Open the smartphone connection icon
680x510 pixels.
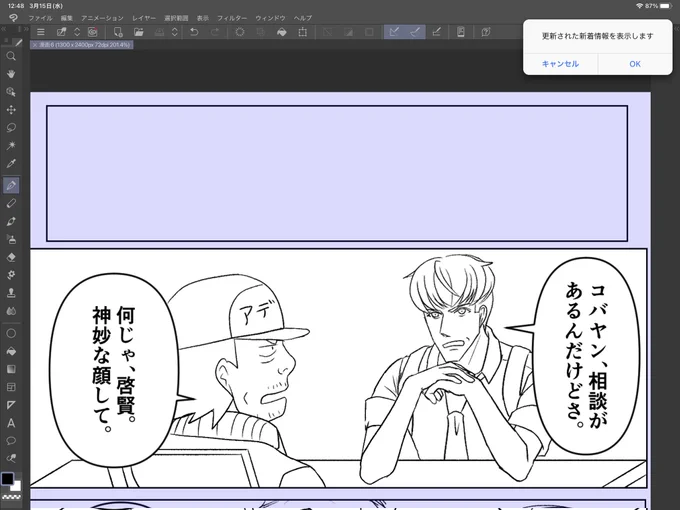point(461,32)
